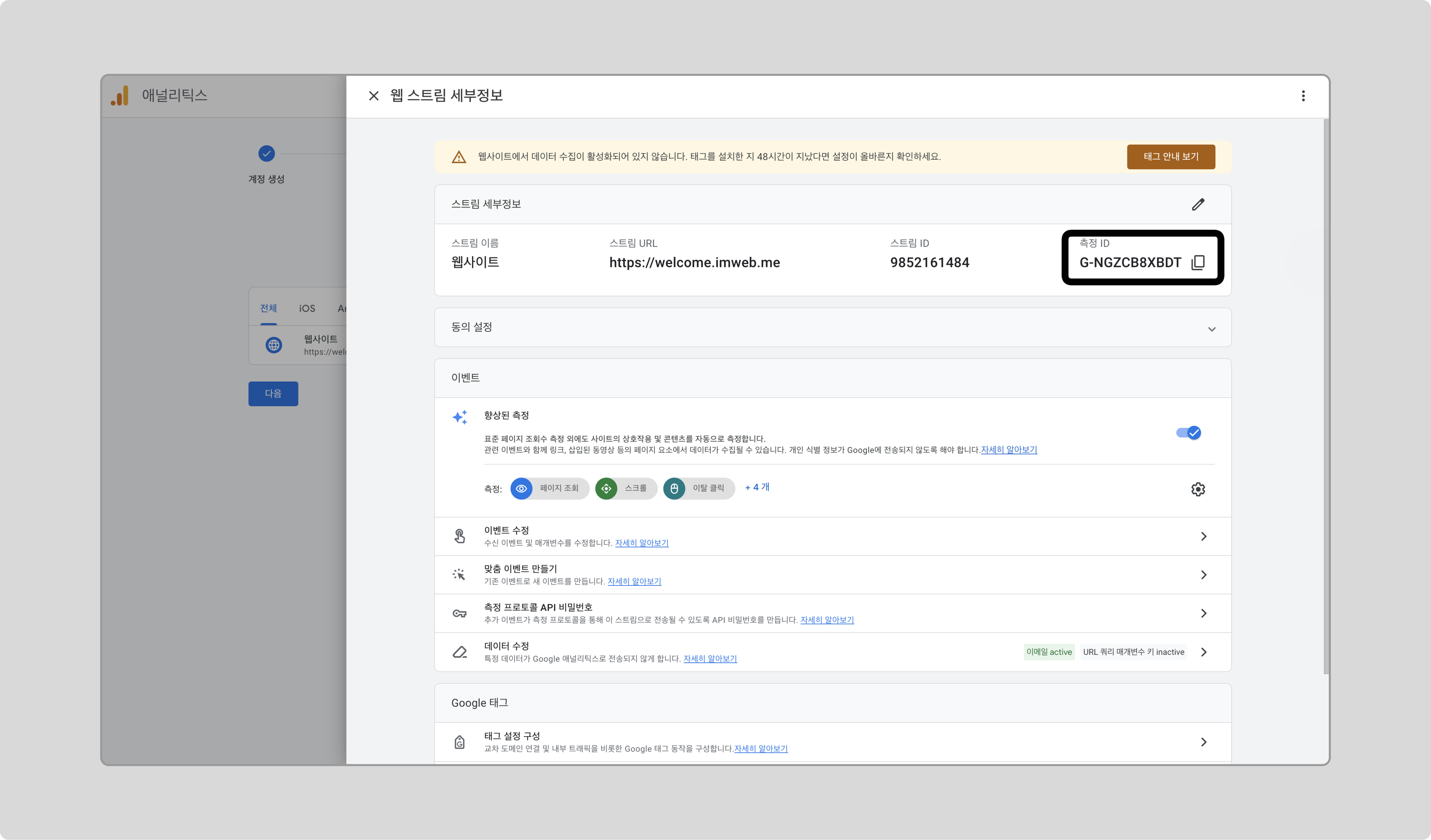Click the warning triangle icon in the banner
Viewport: 1431px width, 840px height.
(458, 157)
